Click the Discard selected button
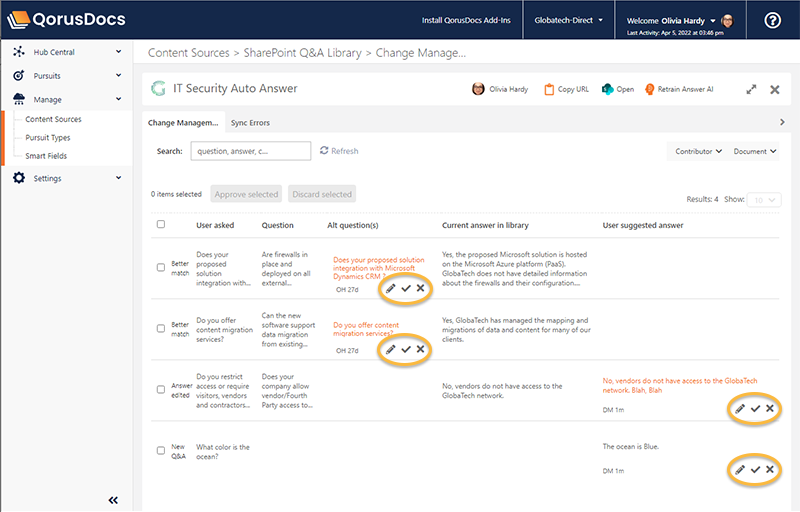 pyautogui.click(x=322, y=194)
